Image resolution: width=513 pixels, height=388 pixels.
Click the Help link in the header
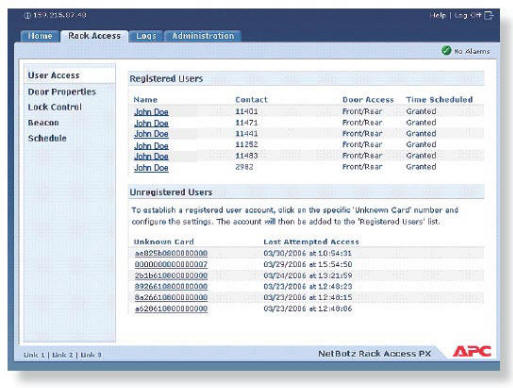[437, 15]
